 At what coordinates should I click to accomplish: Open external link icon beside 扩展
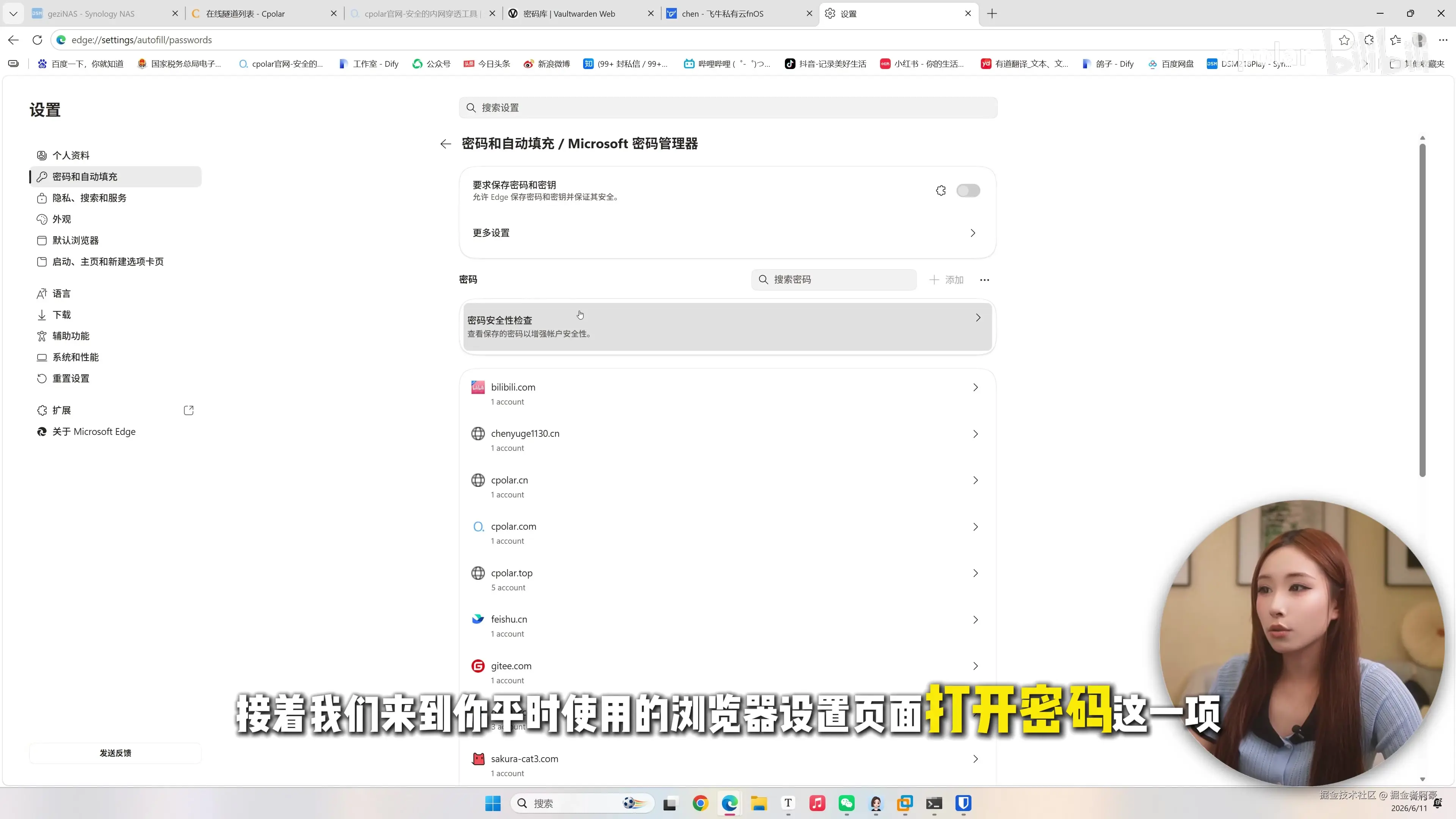point(189,410)
